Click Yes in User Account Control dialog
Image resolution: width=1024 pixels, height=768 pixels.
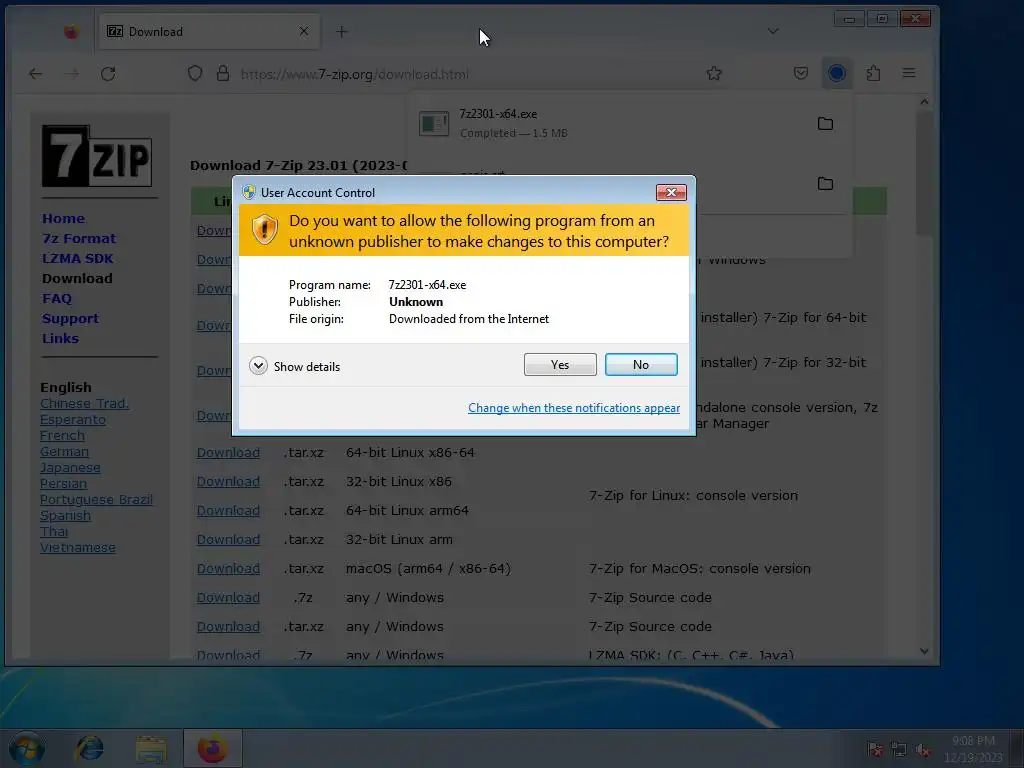point(560,364)
